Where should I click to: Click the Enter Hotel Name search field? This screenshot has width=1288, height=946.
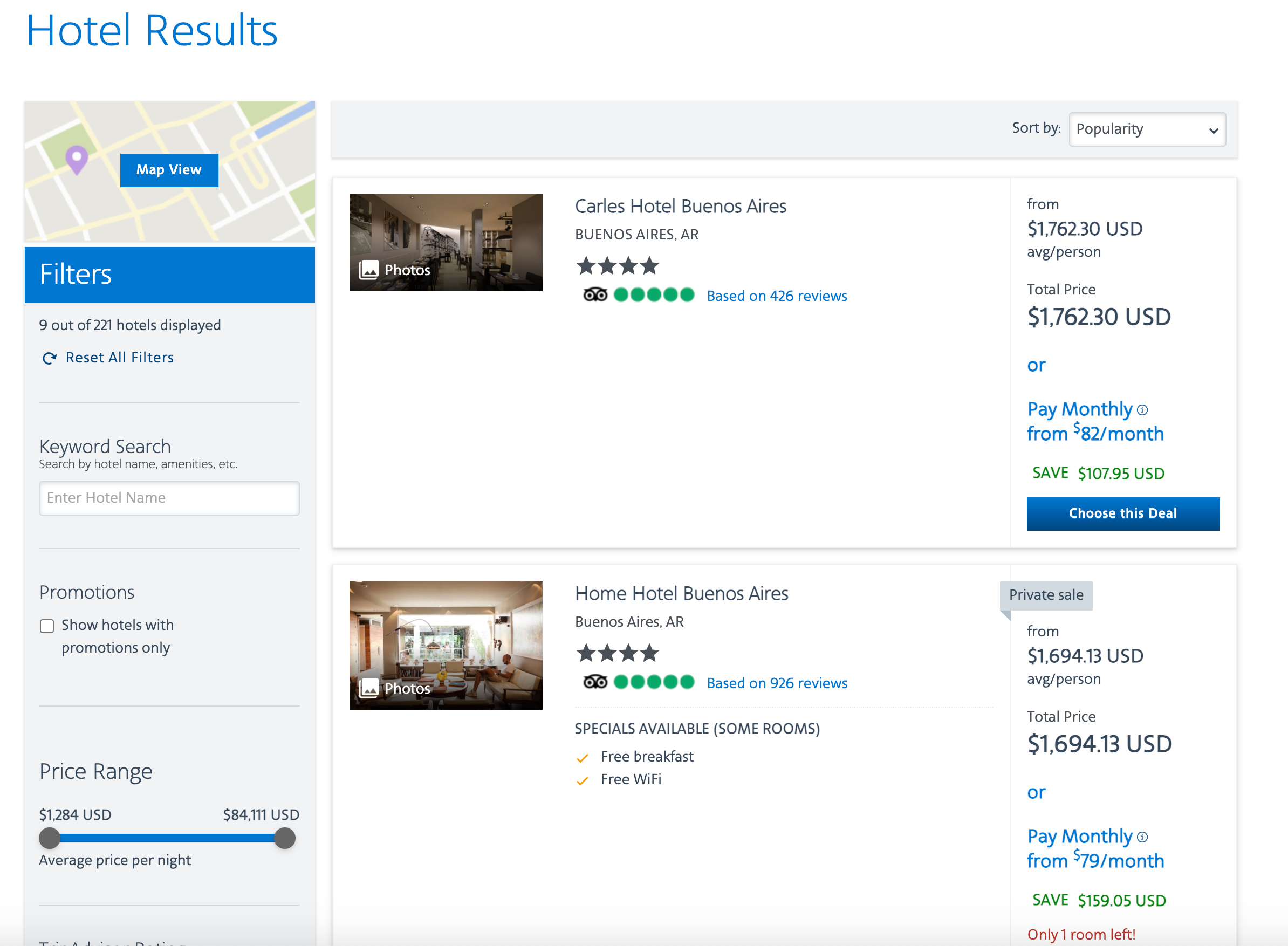(x=169, y=498)
